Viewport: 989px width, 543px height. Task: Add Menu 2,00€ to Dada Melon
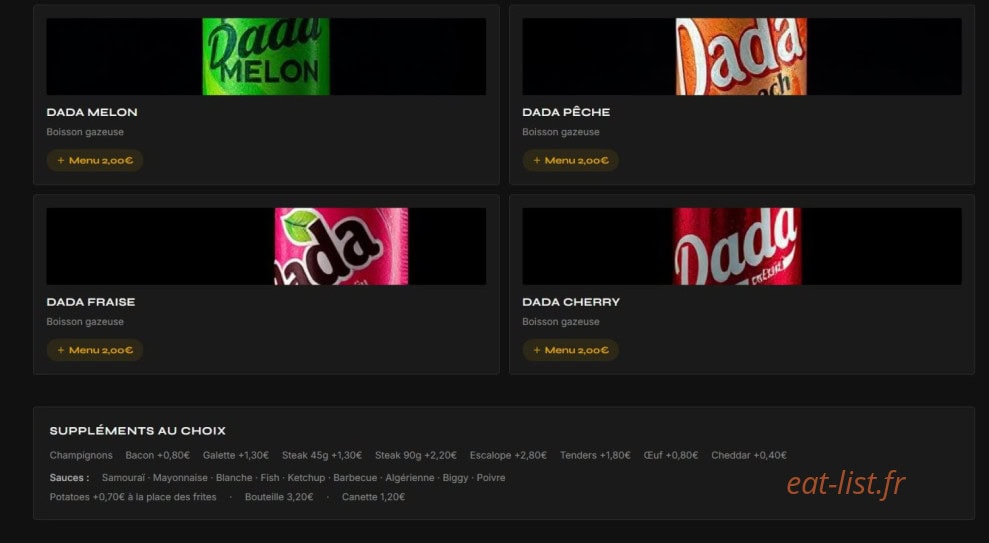[x=95, y=160]
